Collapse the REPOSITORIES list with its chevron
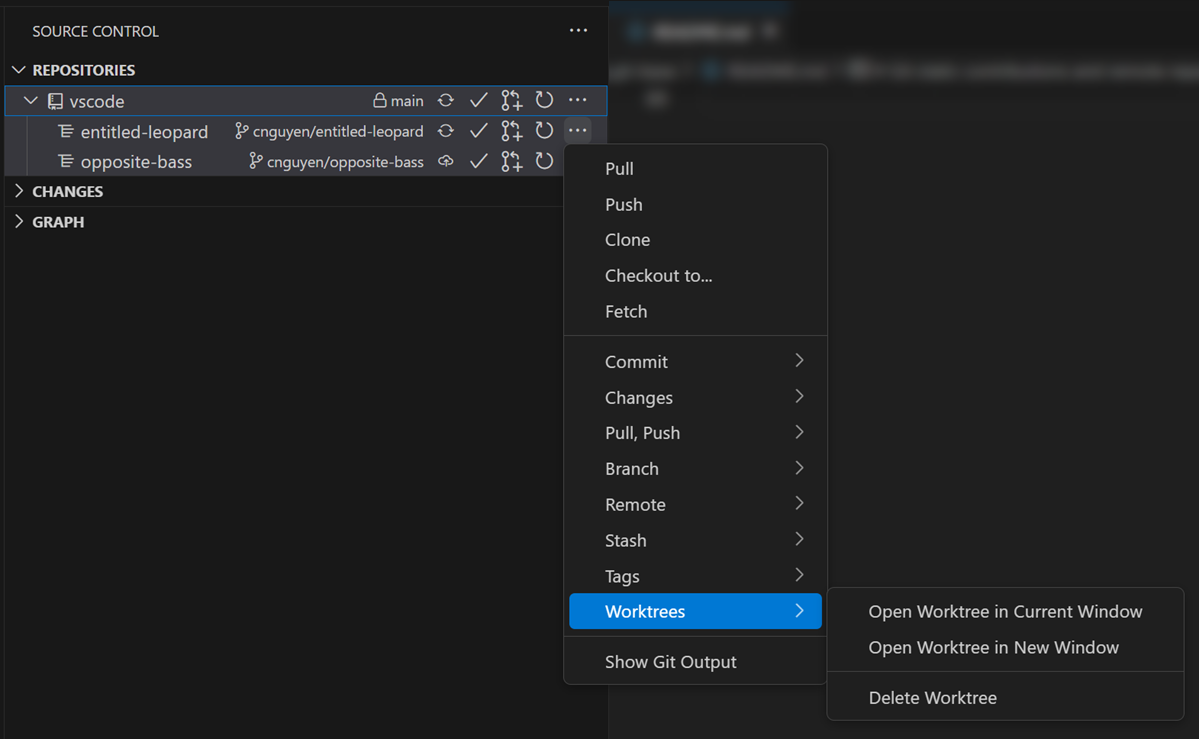 (x=18, y=69)
